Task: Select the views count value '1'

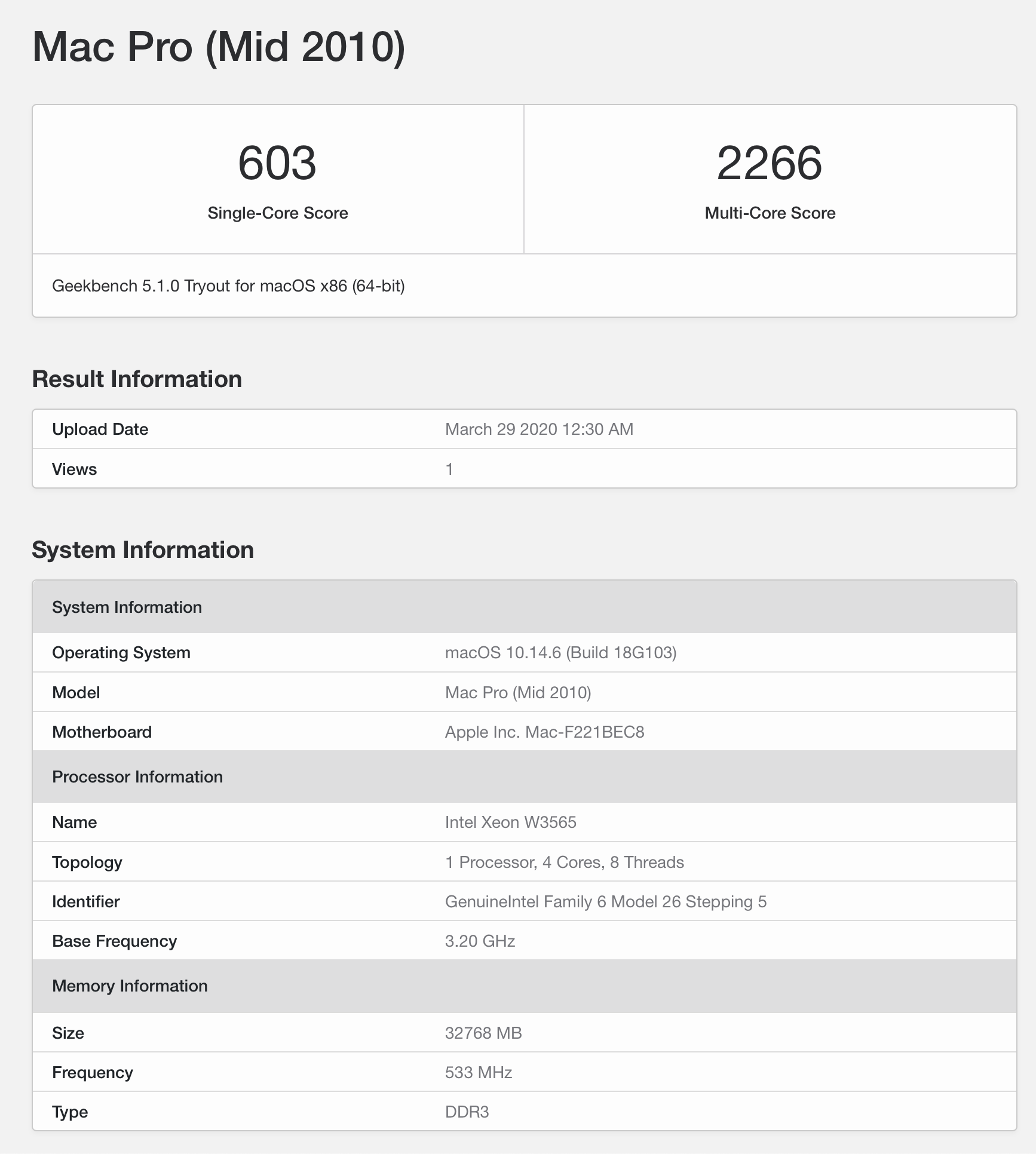Action: pyautogui.click(x=449, y=469)
